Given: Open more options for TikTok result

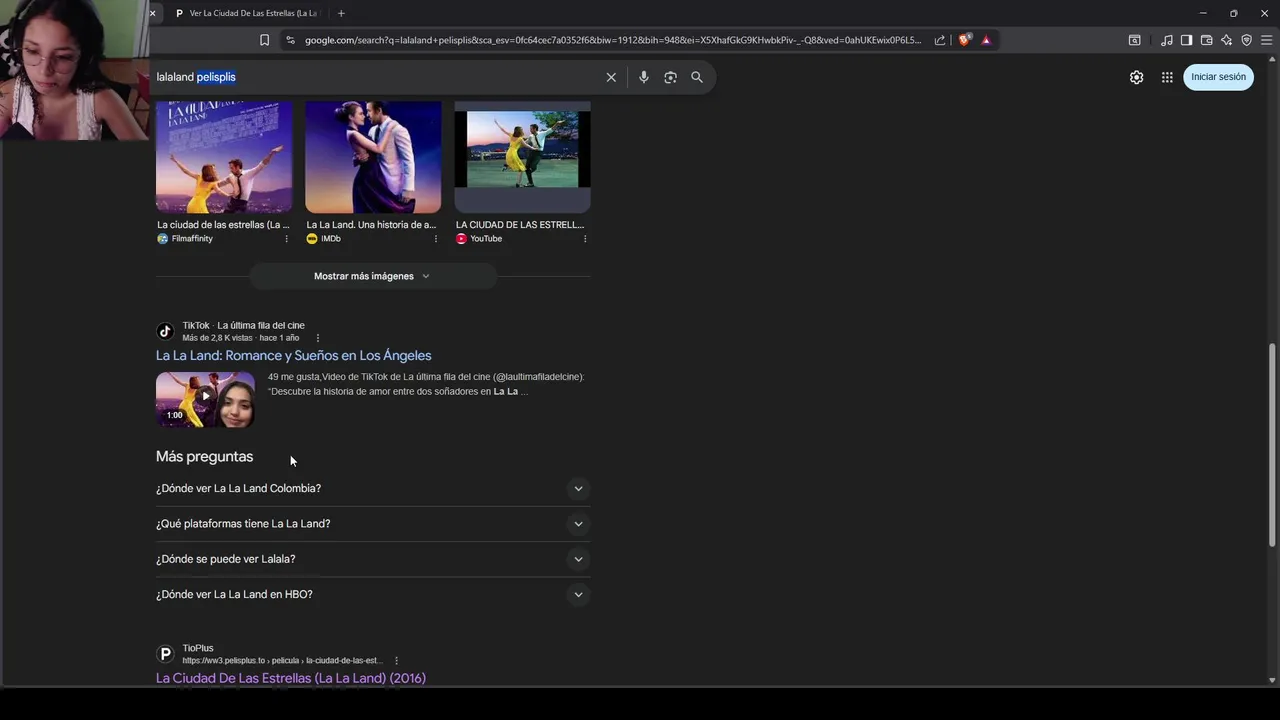Looking at the screenshot, I should tap(318, 338).
